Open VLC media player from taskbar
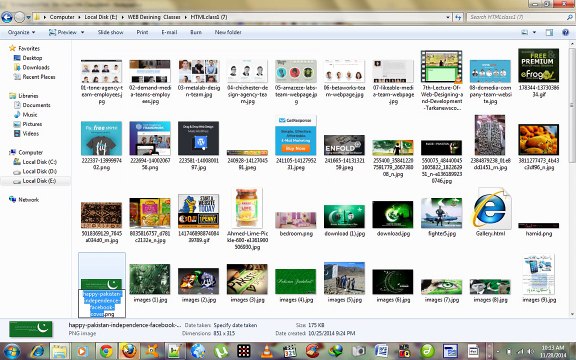Viewport: 576px width, 360px height. [267, 351]
